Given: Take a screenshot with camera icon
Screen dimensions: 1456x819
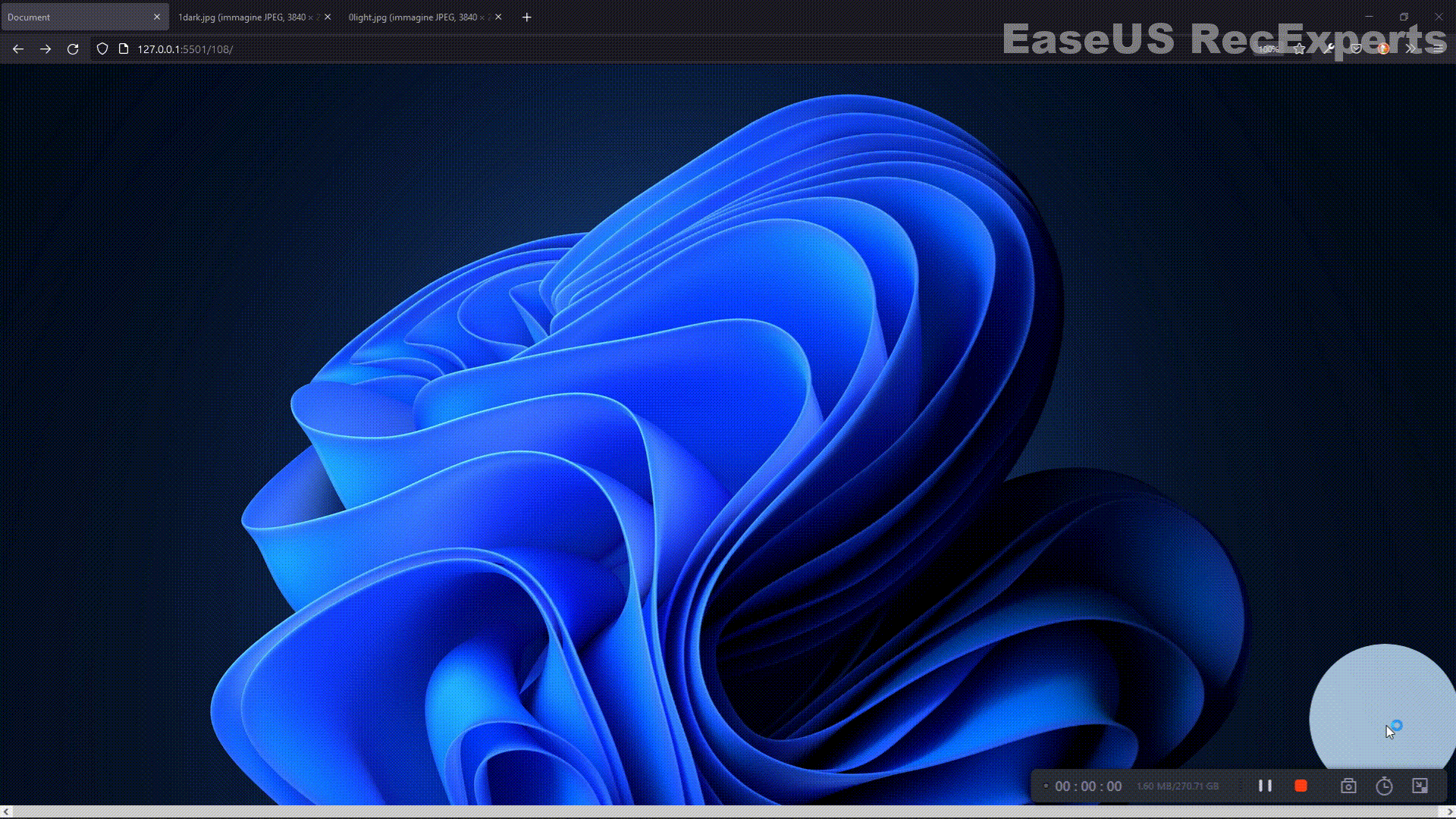Looking at the screenshot, I should coord(1348,786).
